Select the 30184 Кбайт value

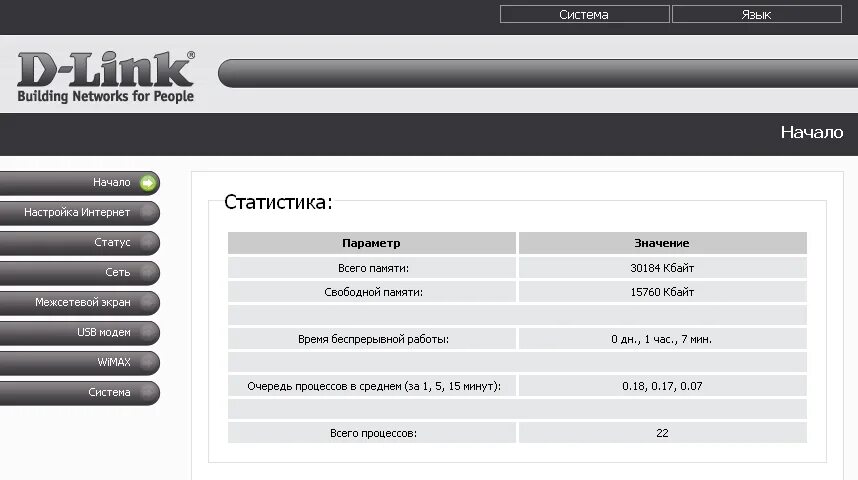pyautogui.click(x=663, y=268)
